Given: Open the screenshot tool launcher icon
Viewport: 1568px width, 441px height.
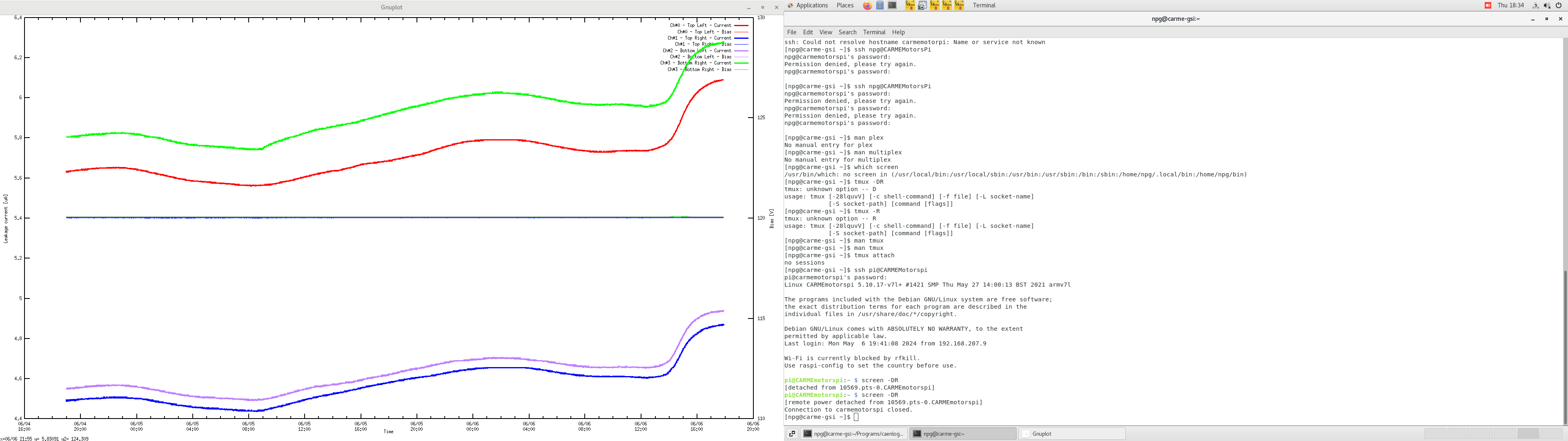Looking at the screenshot, I should point(922,5).
